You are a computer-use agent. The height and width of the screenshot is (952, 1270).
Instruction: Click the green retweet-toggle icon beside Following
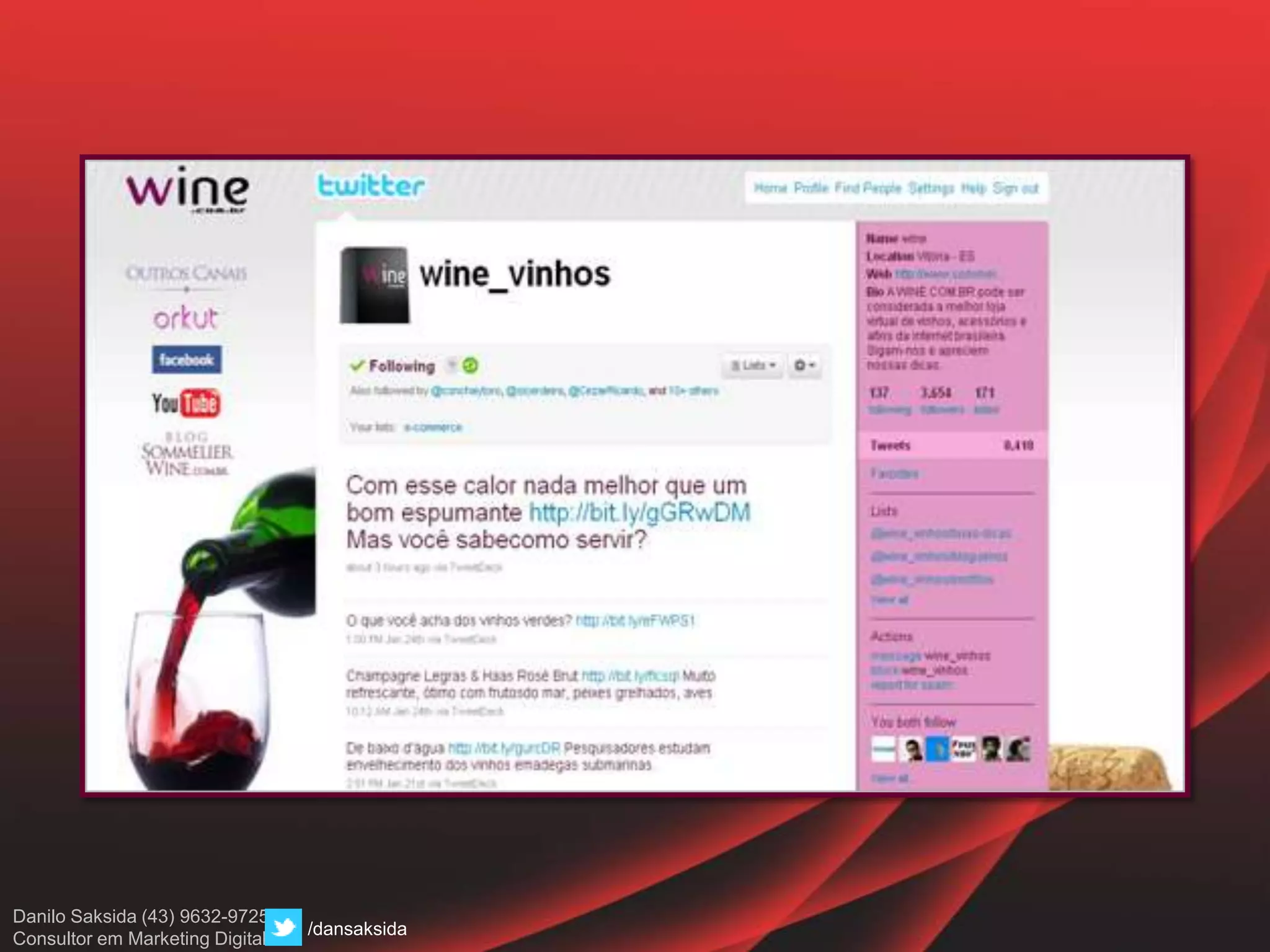pyautogui.click(x=471, y=366)
